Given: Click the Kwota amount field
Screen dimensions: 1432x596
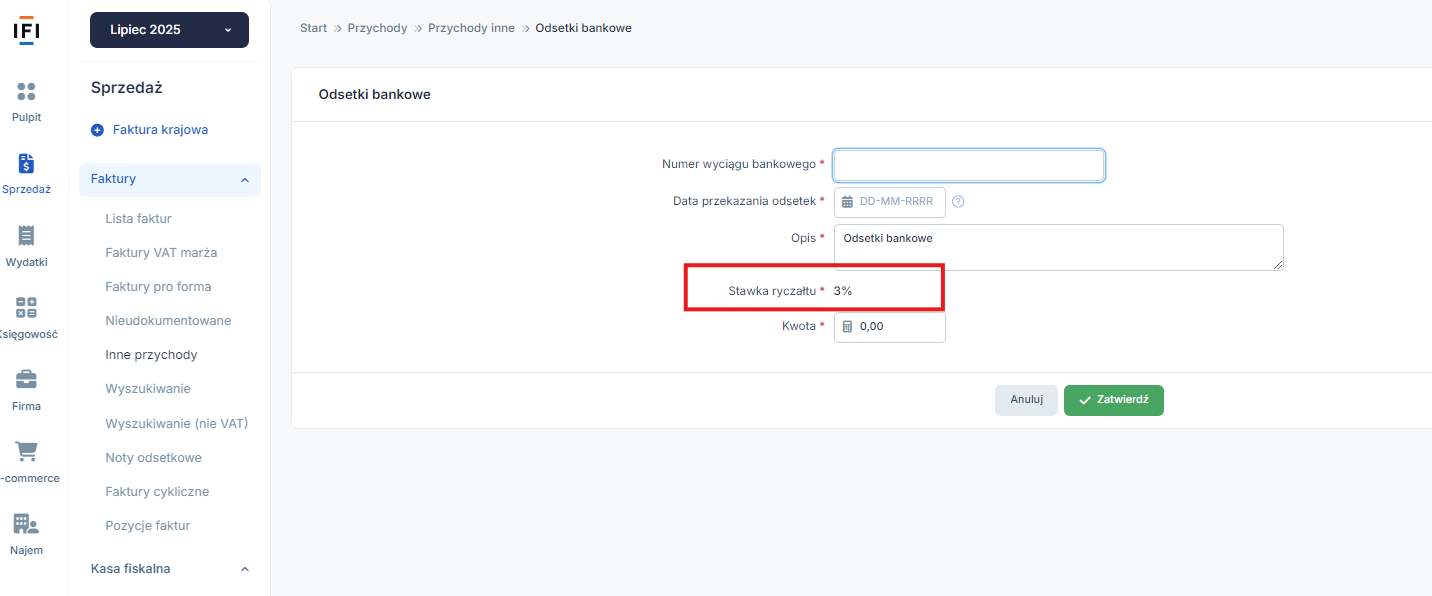Looking at the screenshot, I should (x=890, y=327).
